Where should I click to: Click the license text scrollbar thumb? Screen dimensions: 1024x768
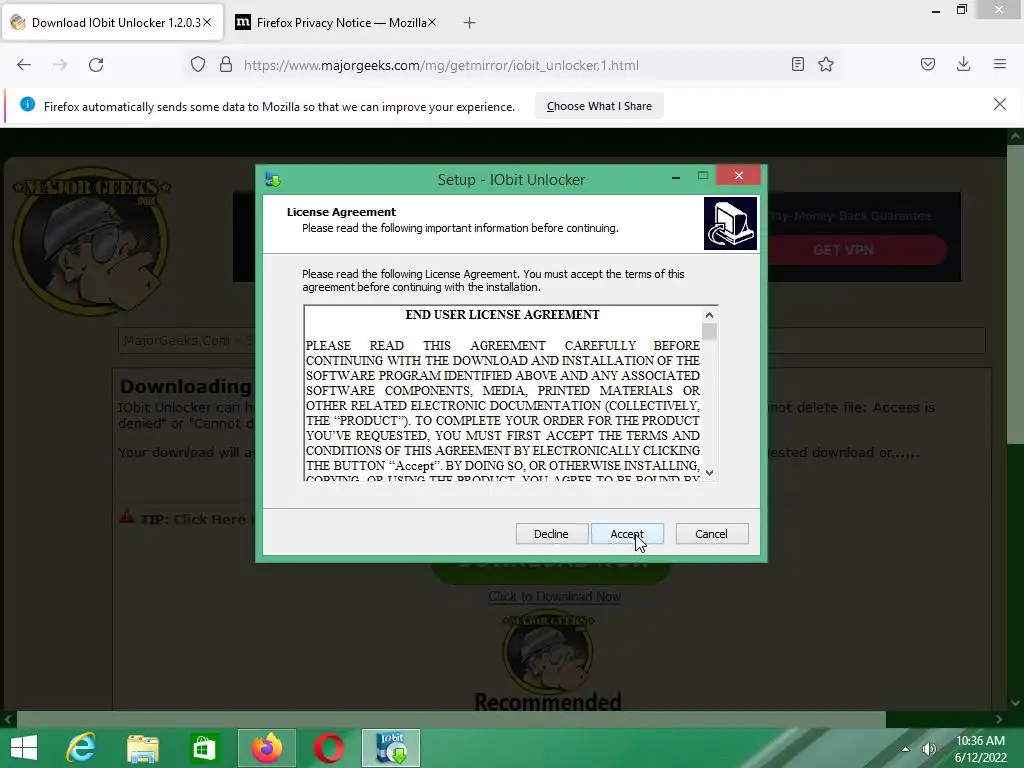click(x=709, y=331)
